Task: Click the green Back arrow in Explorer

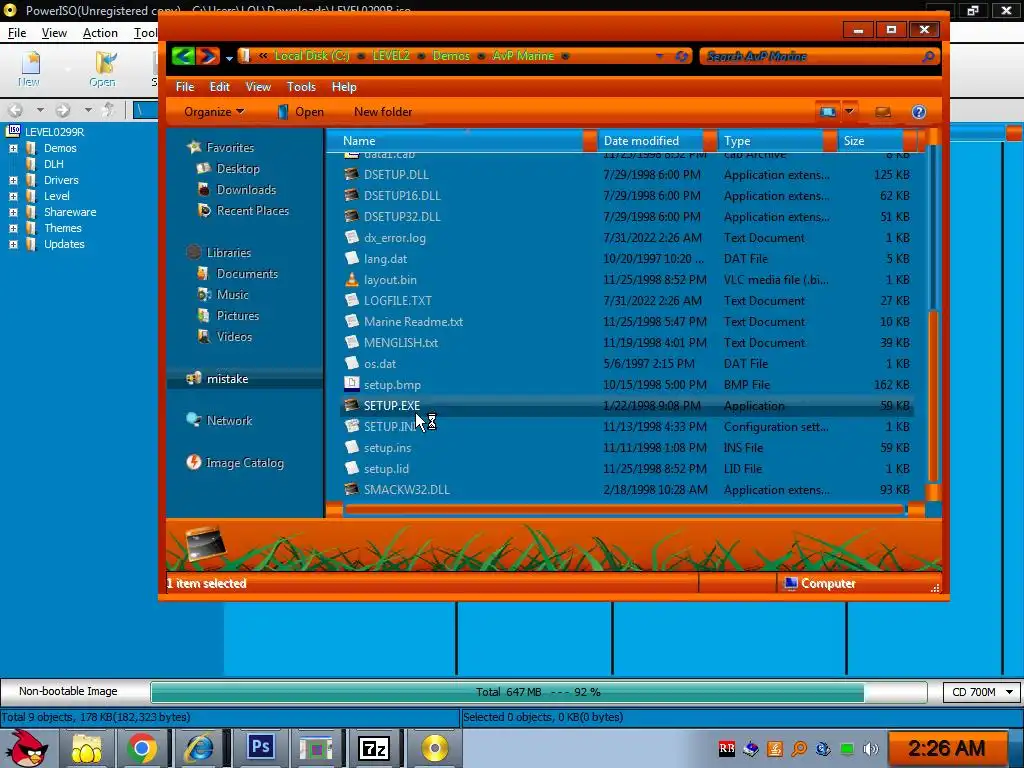Action: click(x=184, y=56)
